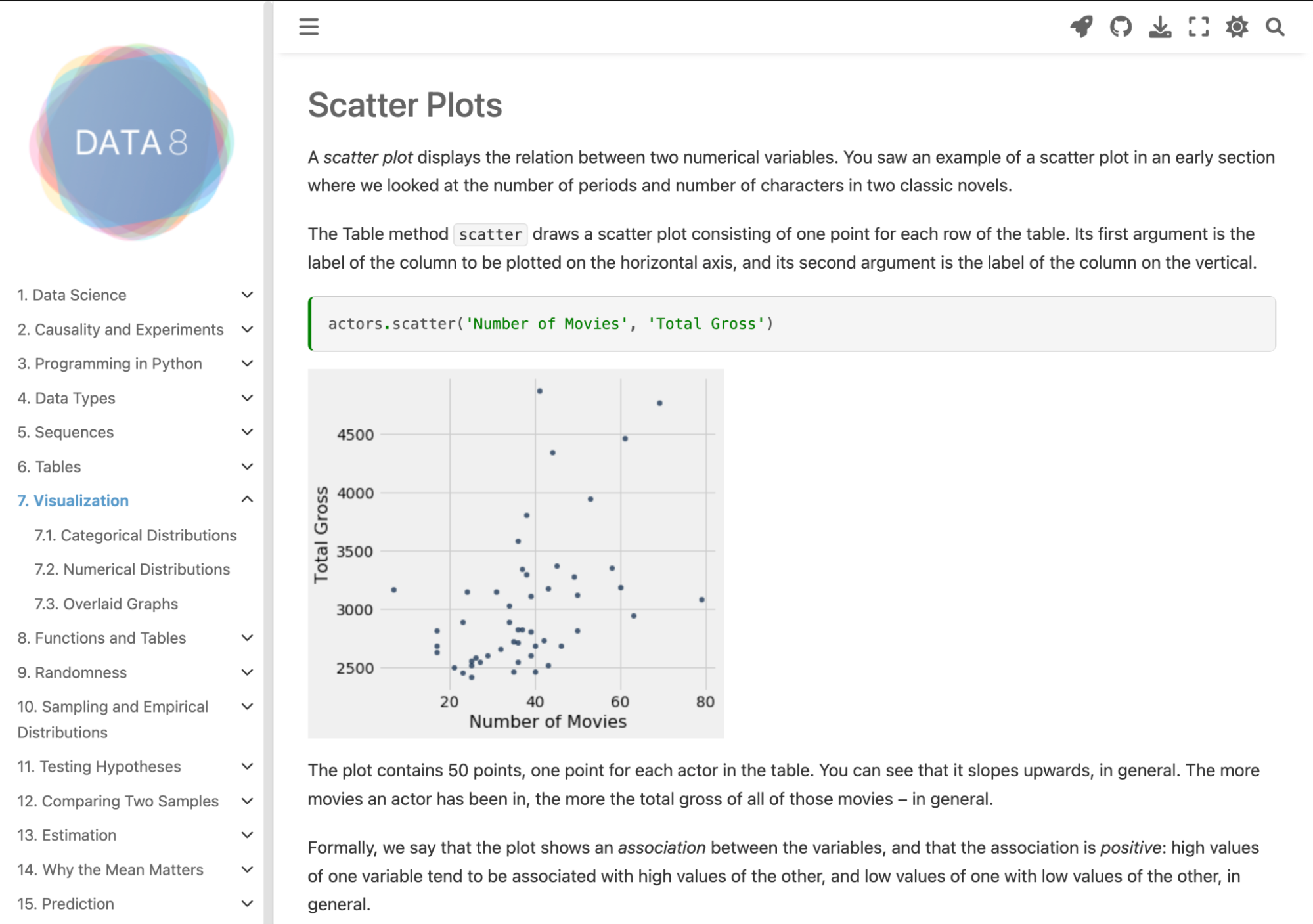Open Categorical Distributions section
This screenshot has height=924, width=1313.
(135, 535)
